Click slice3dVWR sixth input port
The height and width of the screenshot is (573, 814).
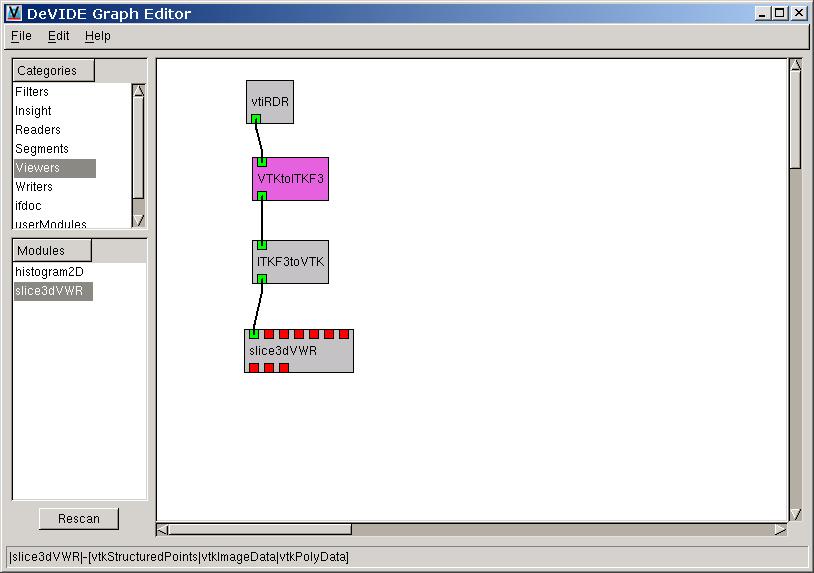coord(329,334)
